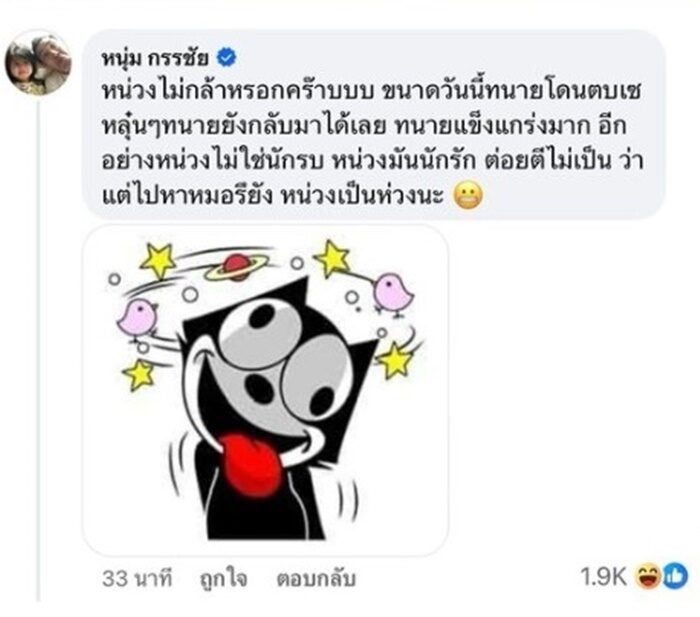
Task: Like the comment with ถูกใจ
Action: coord(223,579)
